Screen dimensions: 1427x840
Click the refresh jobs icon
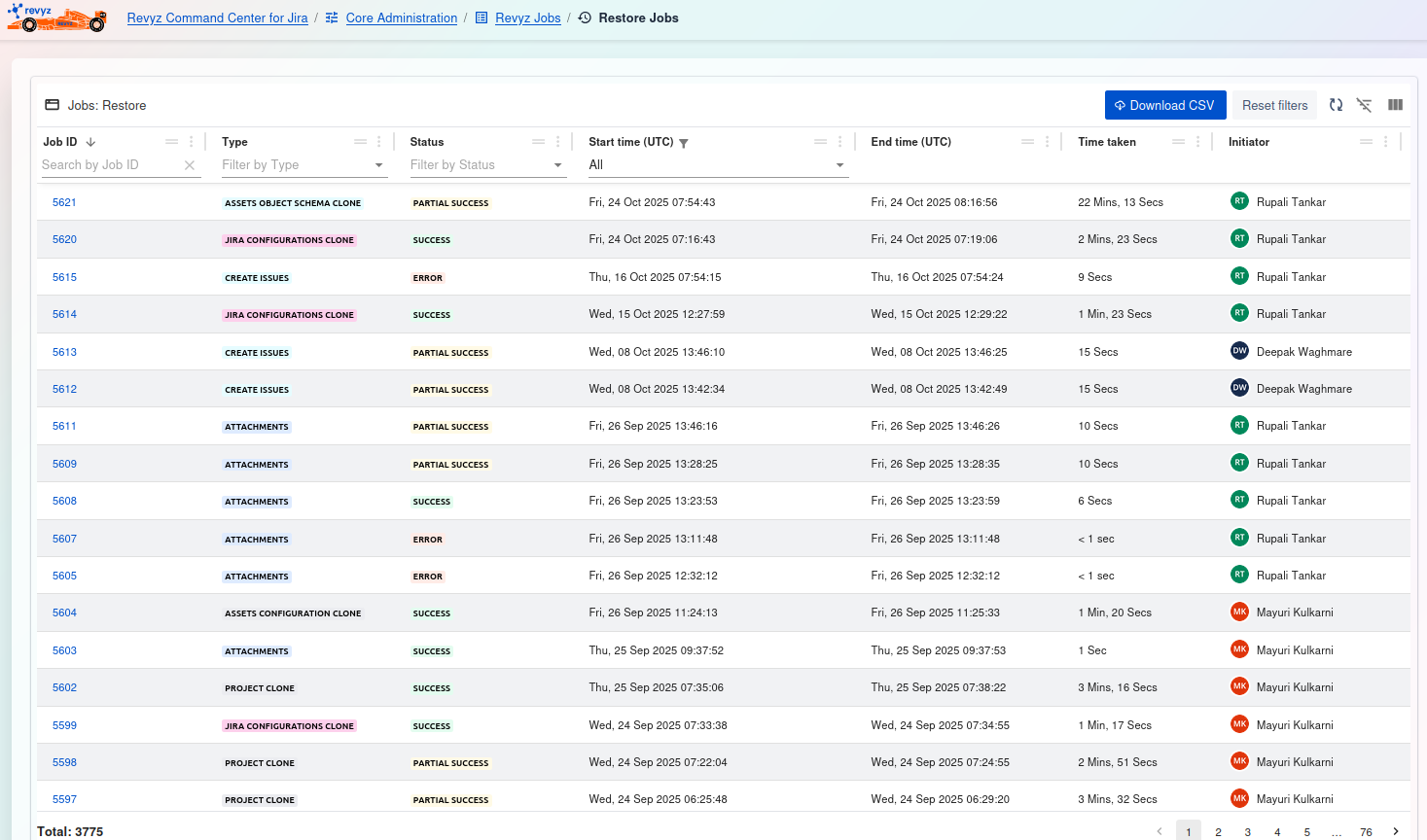[1336, 105]
